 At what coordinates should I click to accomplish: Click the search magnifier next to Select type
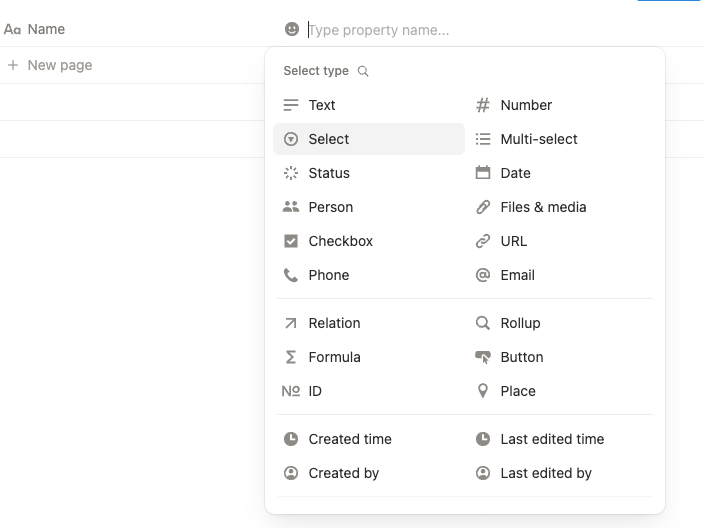[363, 71]
